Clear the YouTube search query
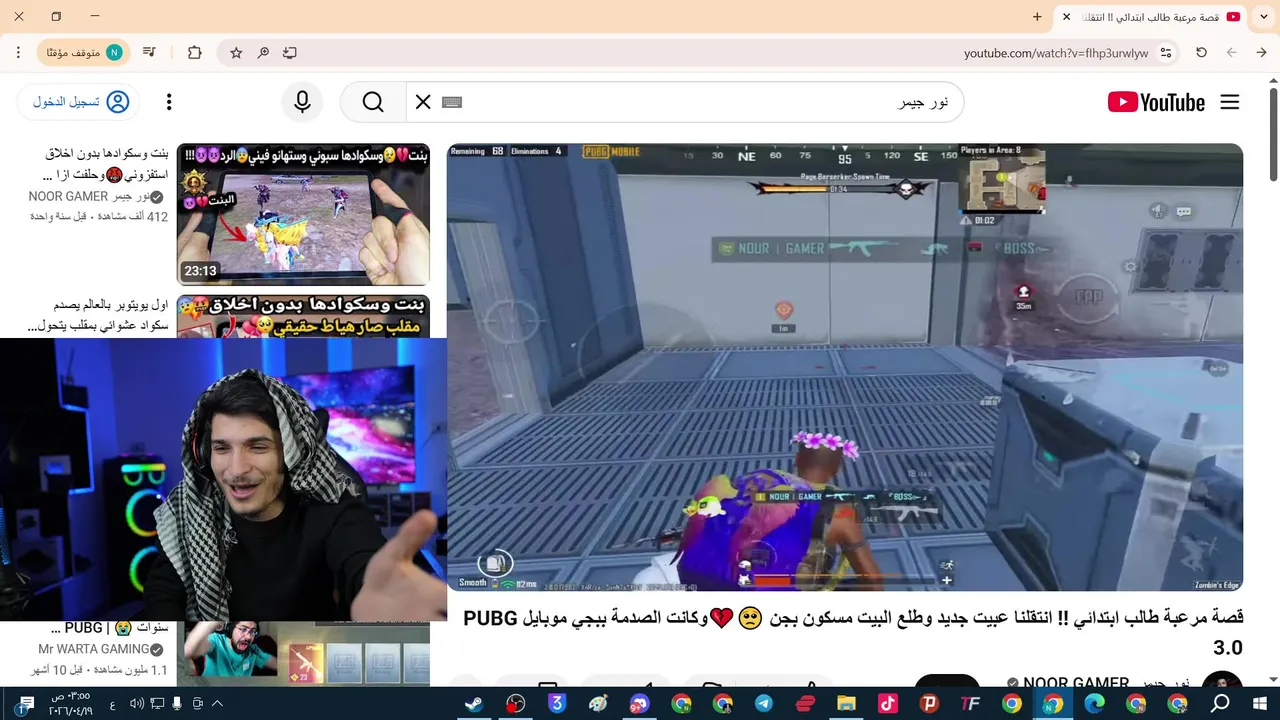This screenshot has width=1280, height=720. [x=423, y=102]
